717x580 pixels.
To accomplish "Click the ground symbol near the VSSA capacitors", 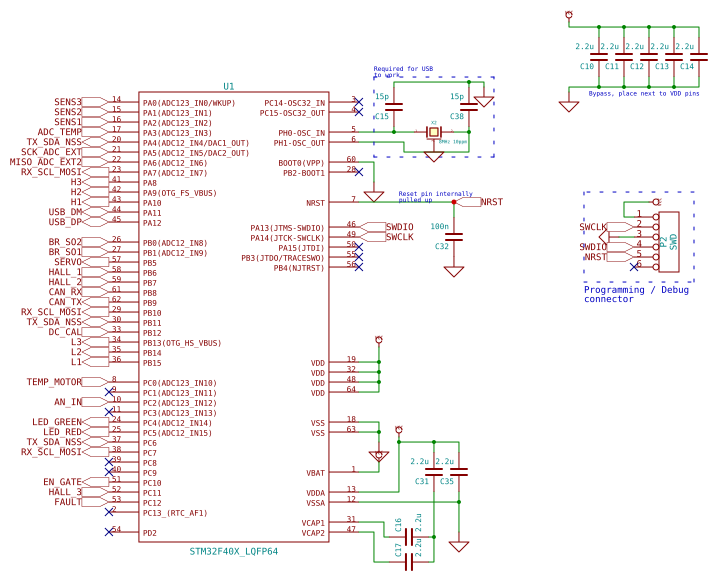I will point(459,547).
